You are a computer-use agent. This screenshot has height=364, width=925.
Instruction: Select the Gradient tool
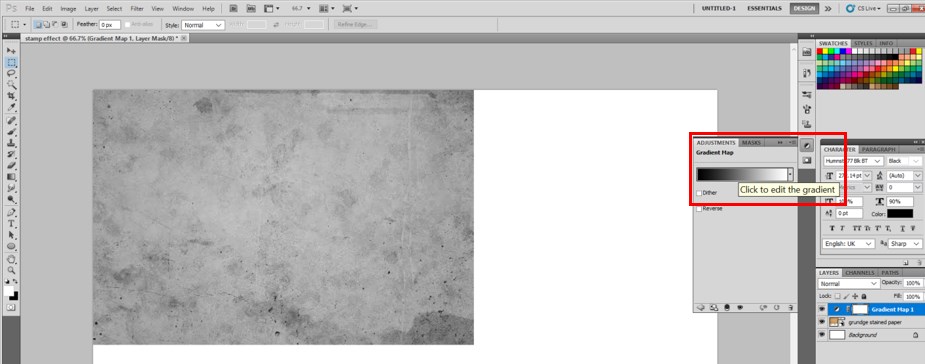tap(11, 176)
